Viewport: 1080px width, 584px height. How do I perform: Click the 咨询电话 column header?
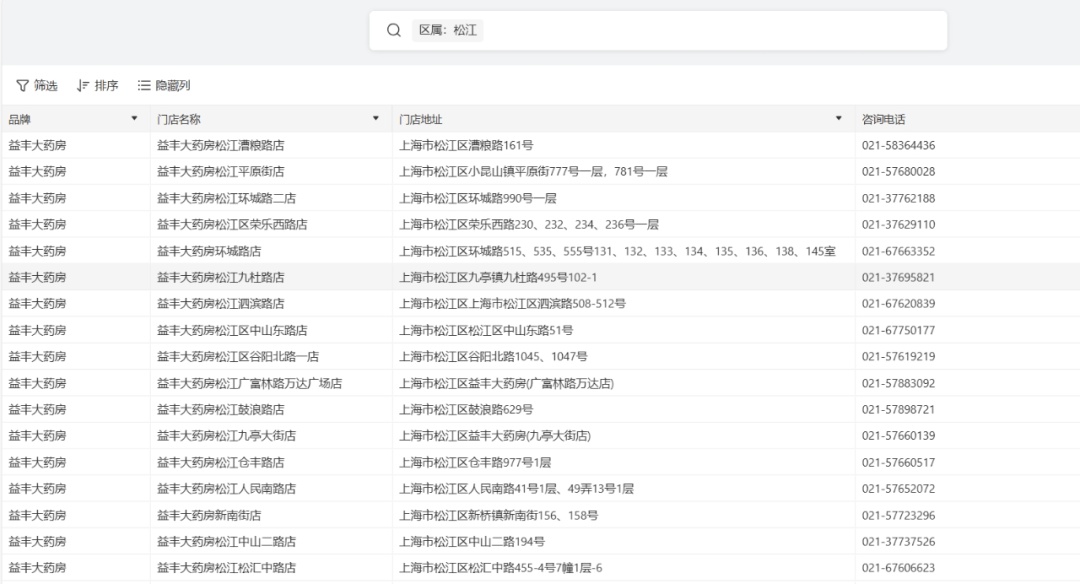point(883,119)
